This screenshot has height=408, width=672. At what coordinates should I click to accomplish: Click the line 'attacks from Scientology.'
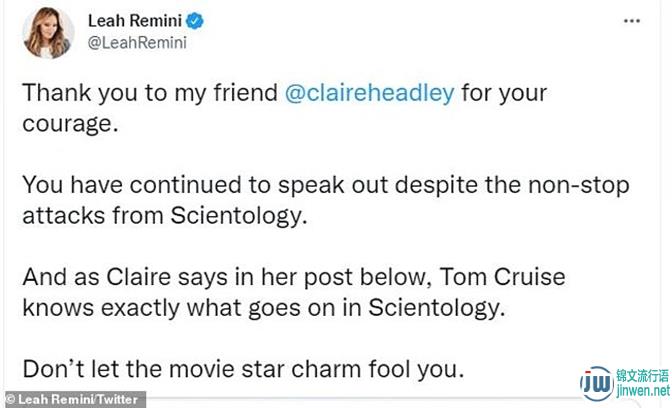(x=165, y=216)
